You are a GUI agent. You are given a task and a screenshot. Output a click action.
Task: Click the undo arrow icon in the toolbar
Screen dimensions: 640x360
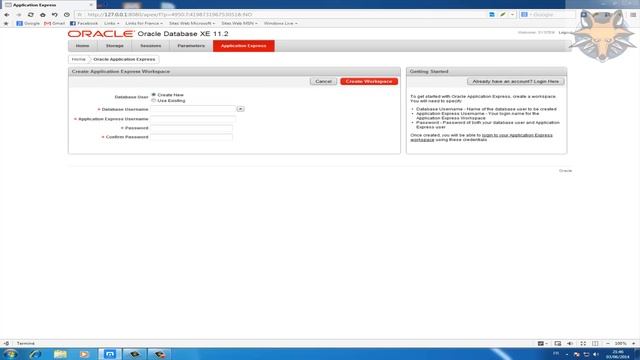pyautogui.click(x=55, y=15)
